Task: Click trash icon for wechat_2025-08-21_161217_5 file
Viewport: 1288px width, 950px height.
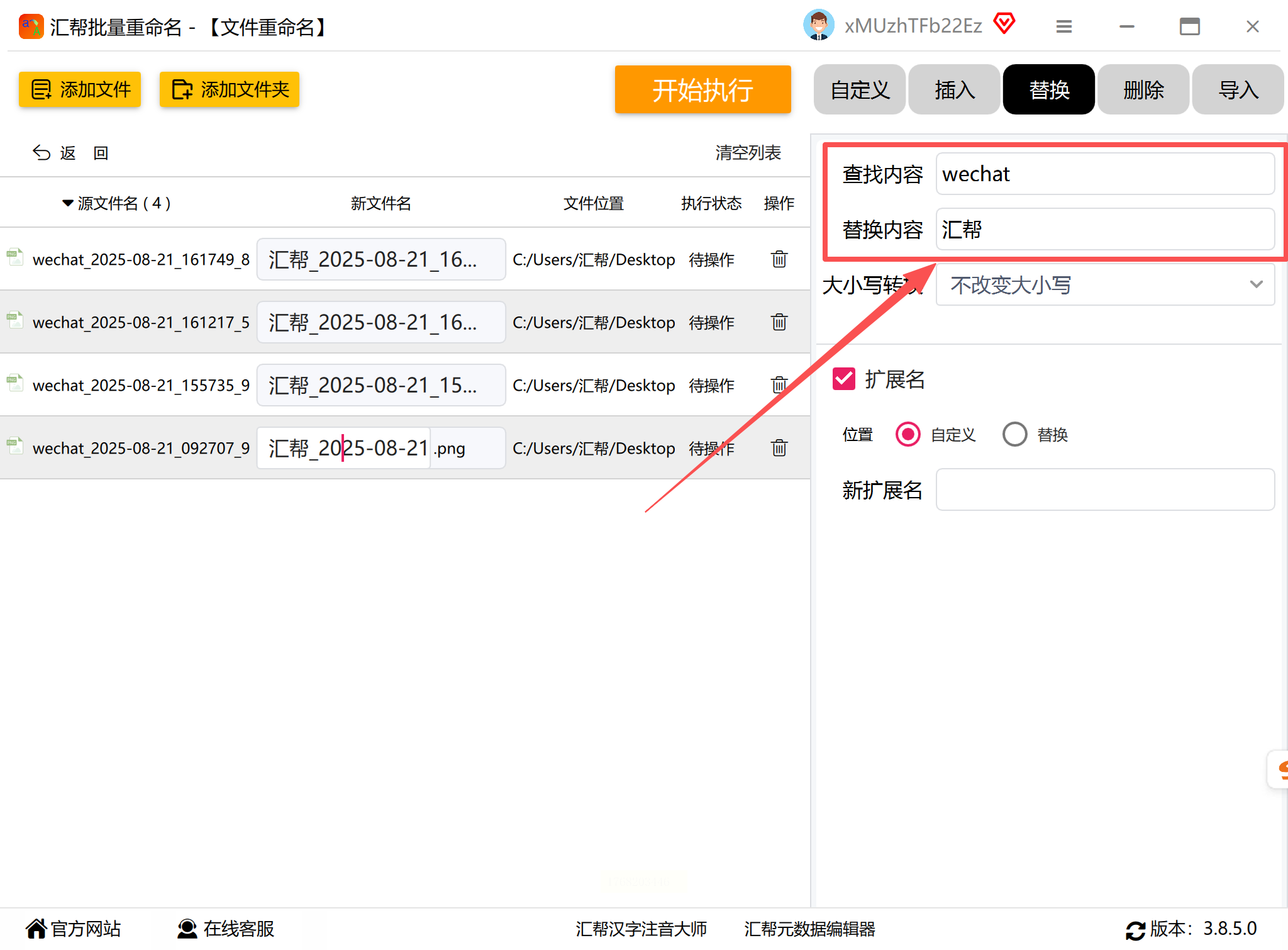Action: [x=779, y=322]
